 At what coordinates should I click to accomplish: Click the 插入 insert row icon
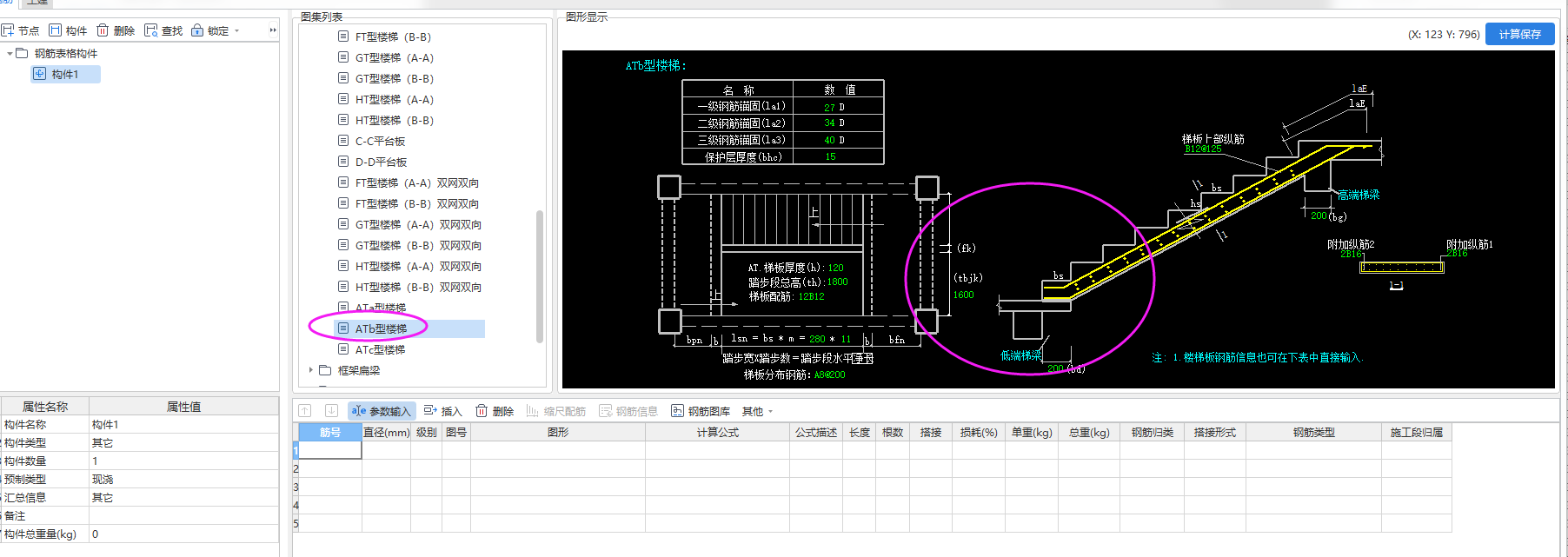pos(430,411)
